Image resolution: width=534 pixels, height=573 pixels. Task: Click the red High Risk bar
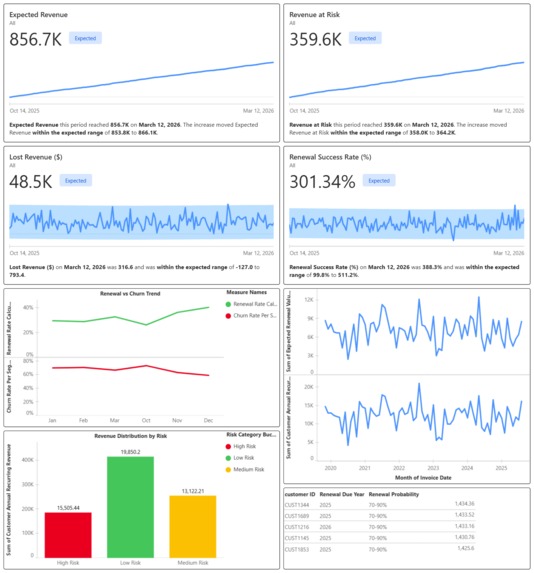(68, 535)
